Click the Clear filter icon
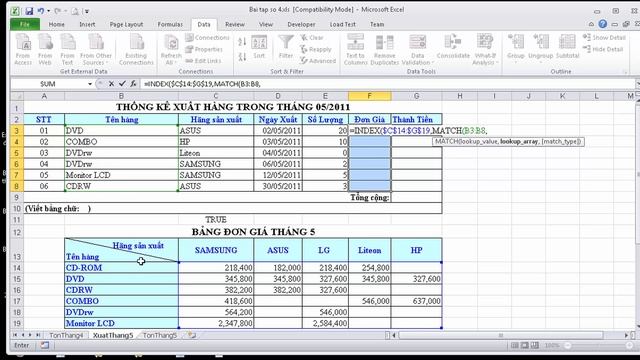640x360 pixels. pos(313,38)
